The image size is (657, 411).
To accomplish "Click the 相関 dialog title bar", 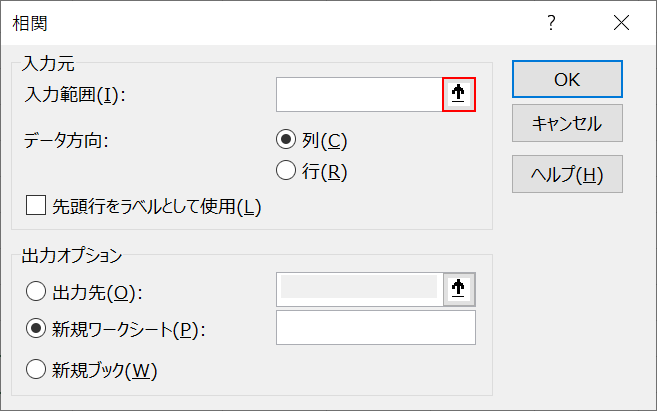I will tap(250, 23).
